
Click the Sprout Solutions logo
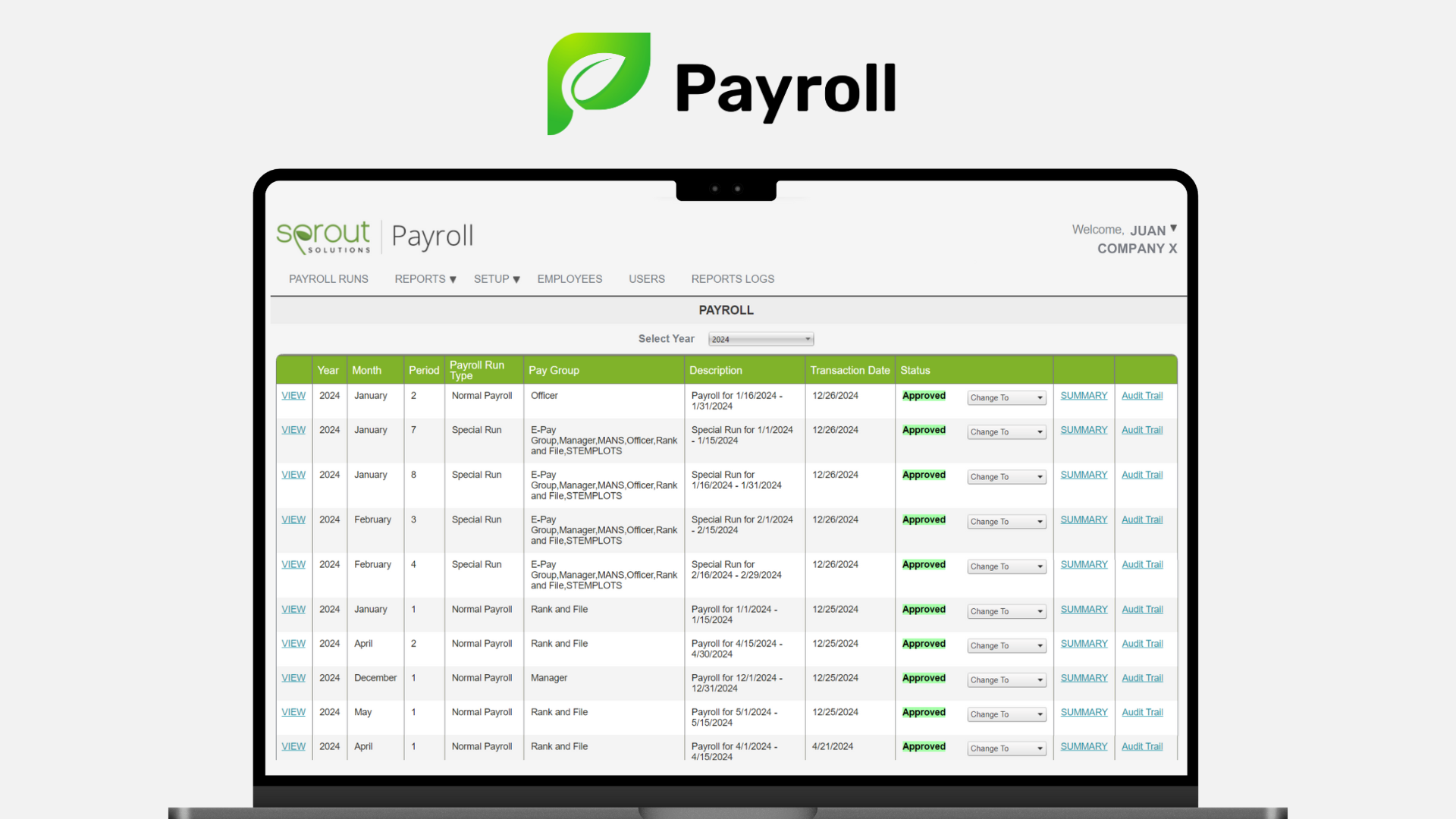click(x=322, y=236)
